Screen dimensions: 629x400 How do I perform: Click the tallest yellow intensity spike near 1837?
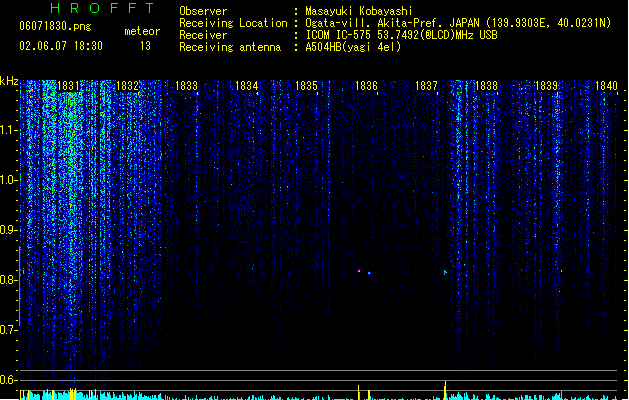click(445, 390)
